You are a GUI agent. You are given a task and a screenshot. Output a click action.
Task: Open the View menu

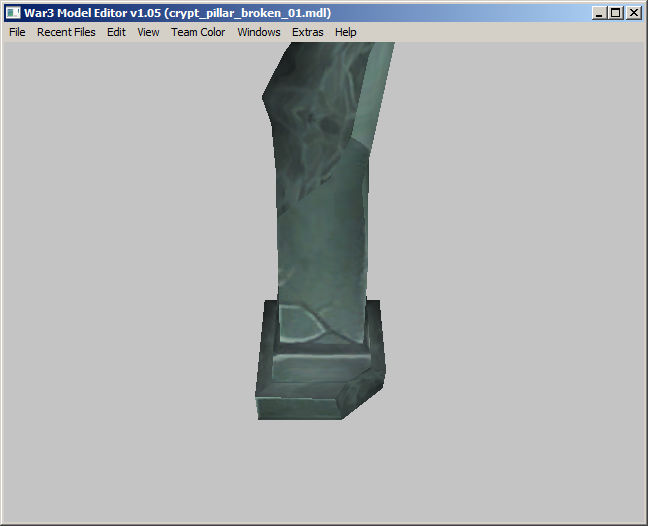click(x=148, y=32)
